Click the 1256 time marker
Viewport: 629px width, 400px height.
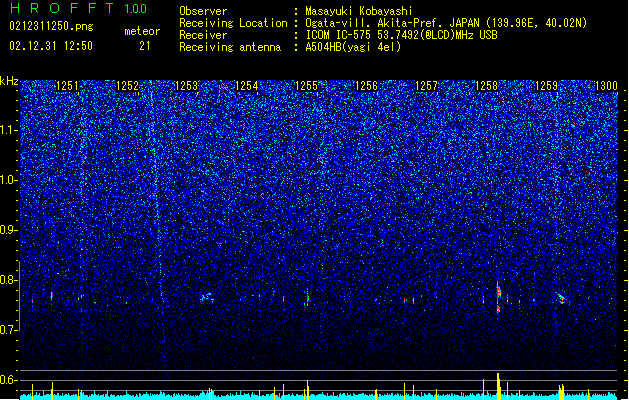coord(367,86)
